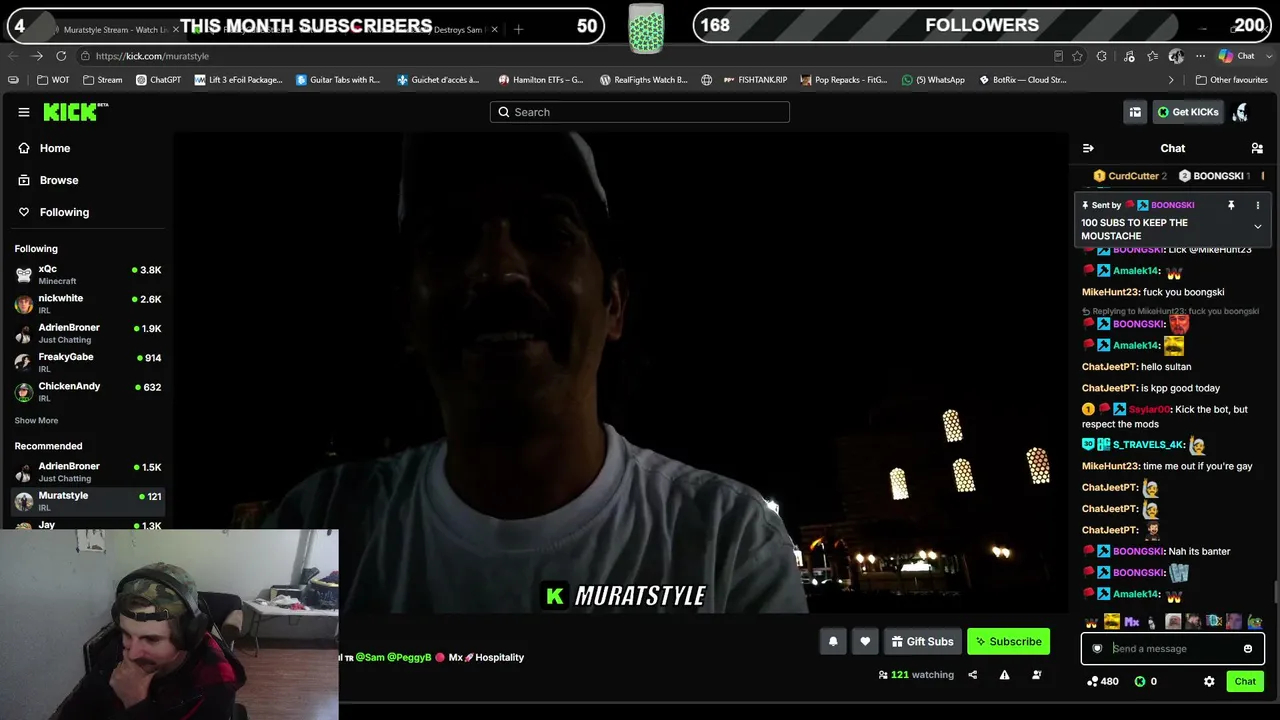Open the Kick hamburger sidebar menu
This screenshot has width=1280, height=720.
click(x=24, y=112)
